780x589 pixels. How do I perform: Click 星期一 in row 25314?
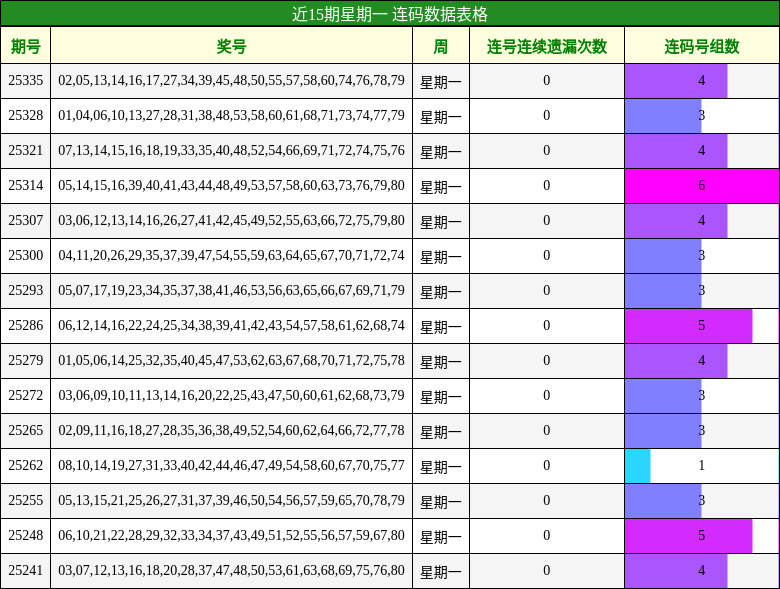(441, 187)
